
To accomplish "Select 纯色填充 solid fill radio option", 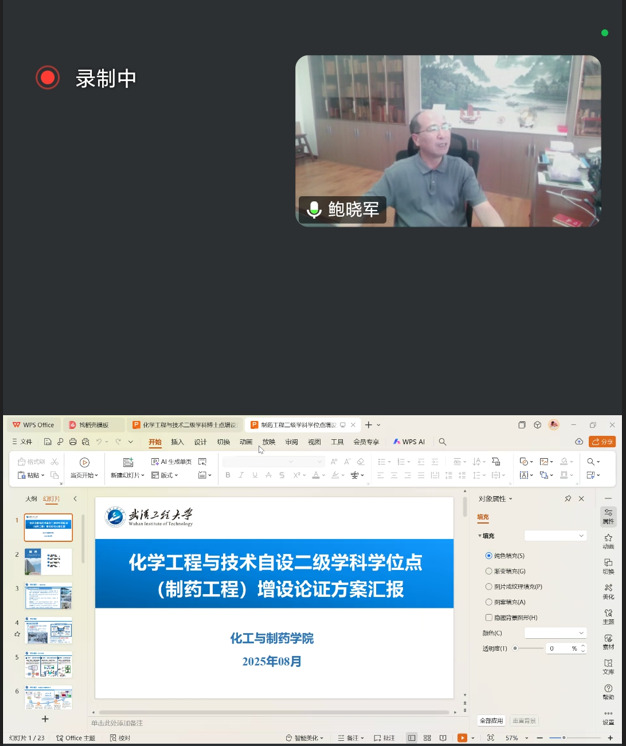I will (489, 555).
